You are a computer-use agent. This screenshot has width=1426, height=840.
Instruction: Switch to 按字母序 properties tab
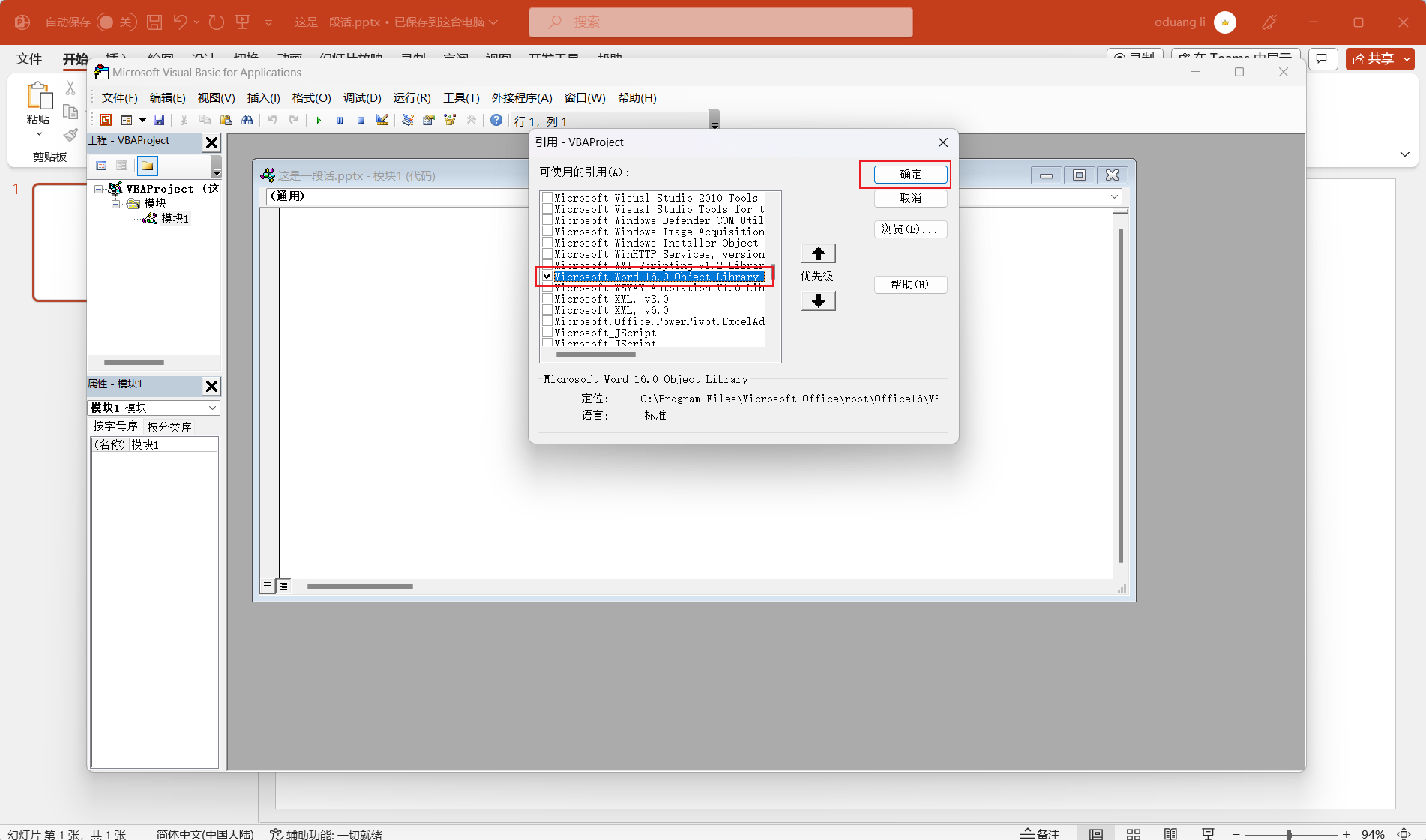(x=115, y=426)
